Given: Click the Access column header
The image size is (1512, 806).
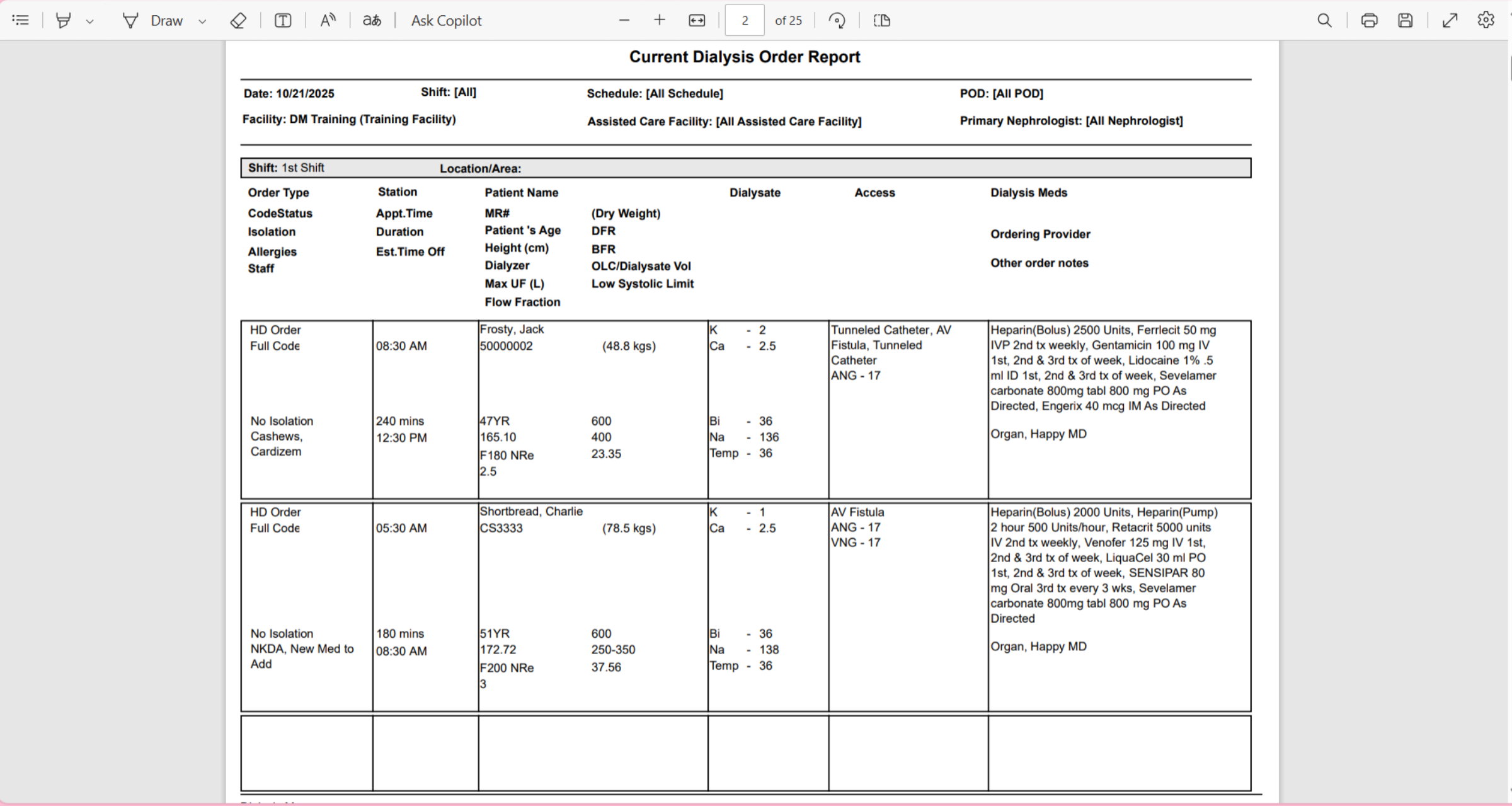Looking at the screenshot, I should [874, 192].
